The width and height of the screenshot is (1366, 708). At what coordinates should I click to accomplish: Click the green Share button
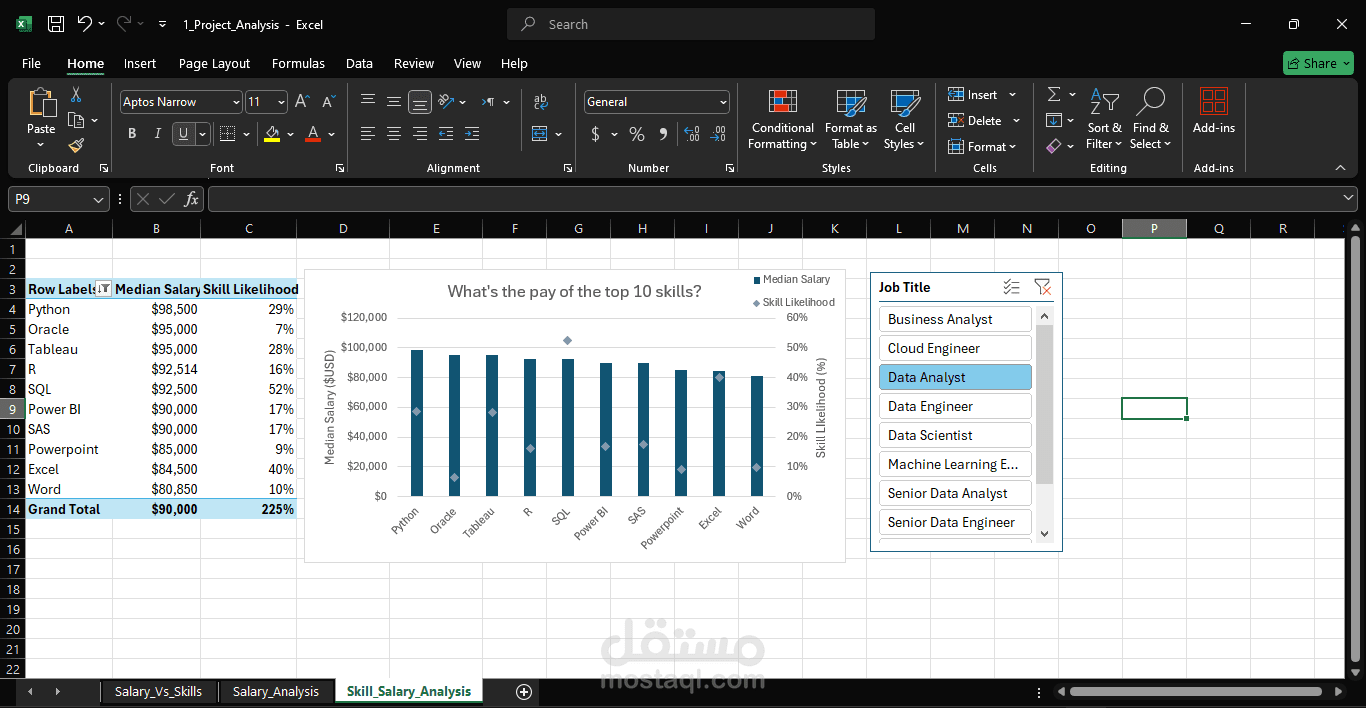click(x=1318, y=63)
